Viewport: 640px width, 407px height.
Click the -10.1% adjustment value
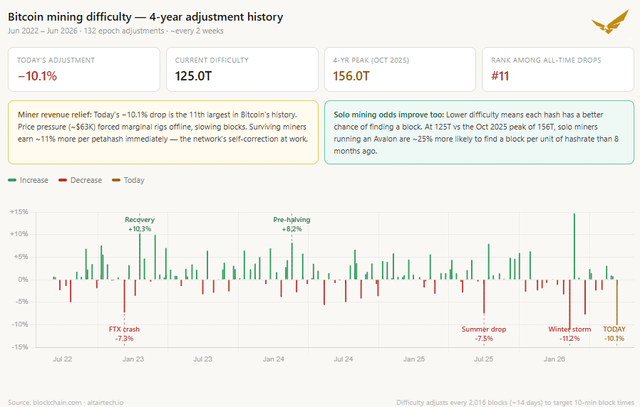click(37, 76)
